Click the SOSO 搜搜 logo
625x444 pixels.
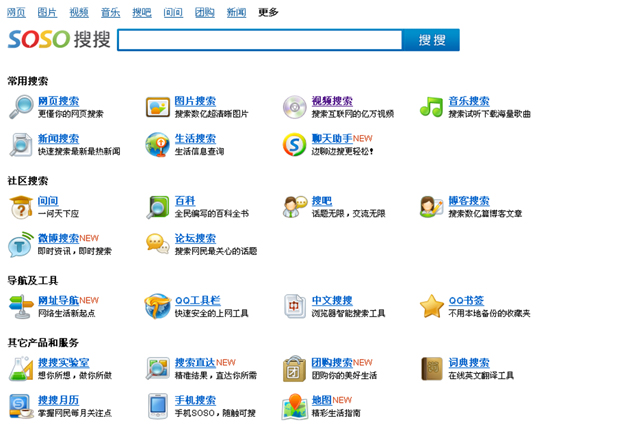[x=59, y=39]
